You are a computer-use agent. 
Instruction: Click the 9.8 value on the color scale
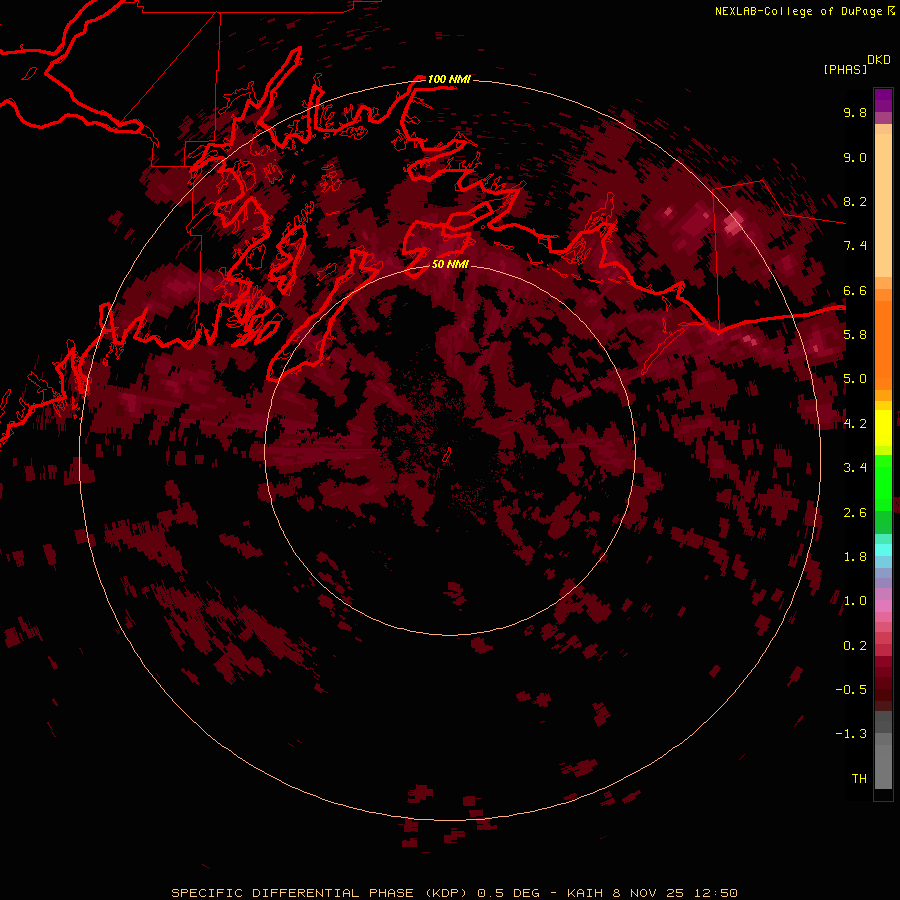coord(855,112)
